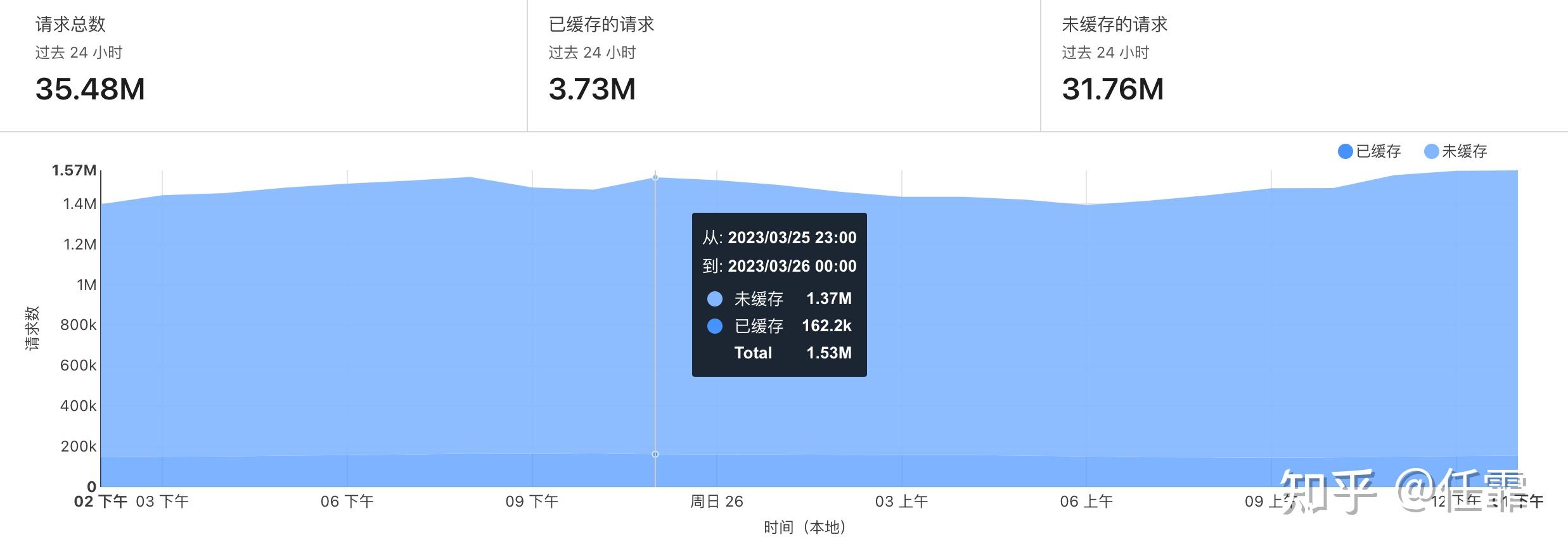
Task: Click the 已缓存 legend label text
Action: point(1378,151)
